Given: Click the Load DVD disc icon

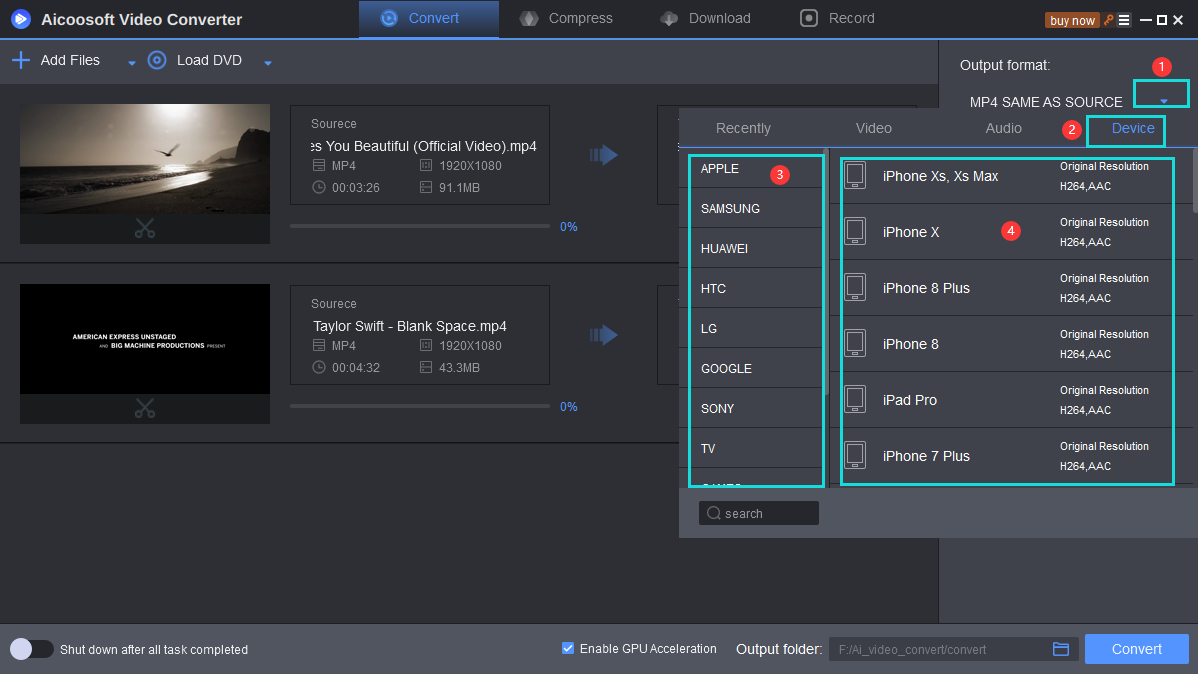Looking at the screenshot, I should pos(157,60).
